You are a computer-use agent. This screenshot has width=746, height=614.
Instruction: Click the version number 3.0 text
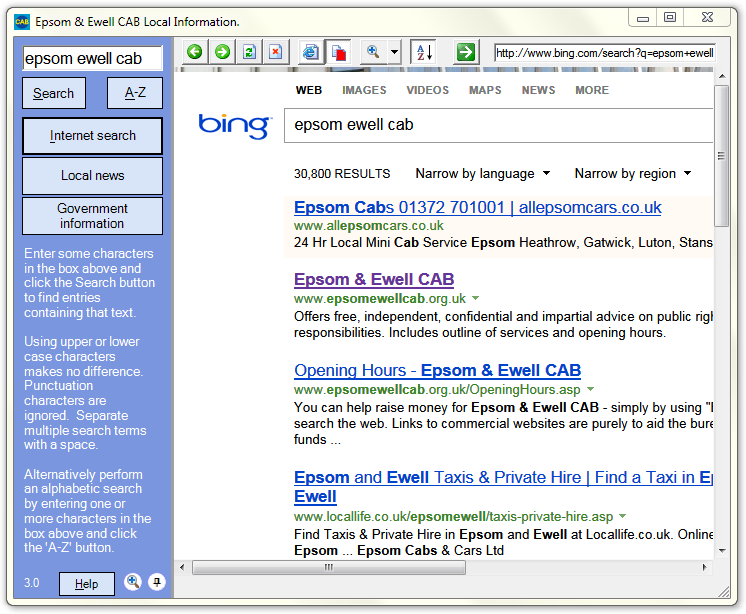pyautogui.click(x=31, y=583)
